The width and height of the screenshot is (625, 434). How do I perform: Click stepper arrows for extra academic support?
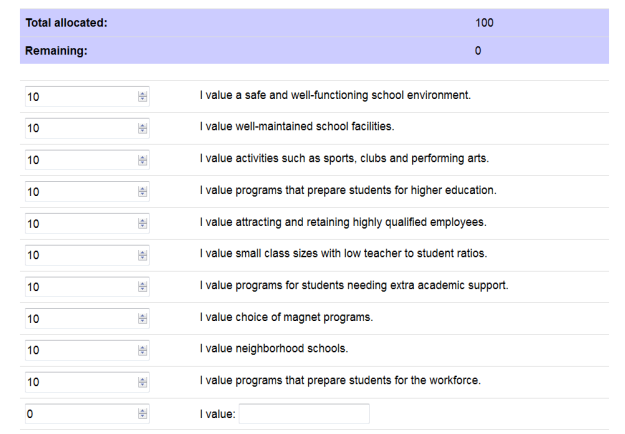coord(142,287)
